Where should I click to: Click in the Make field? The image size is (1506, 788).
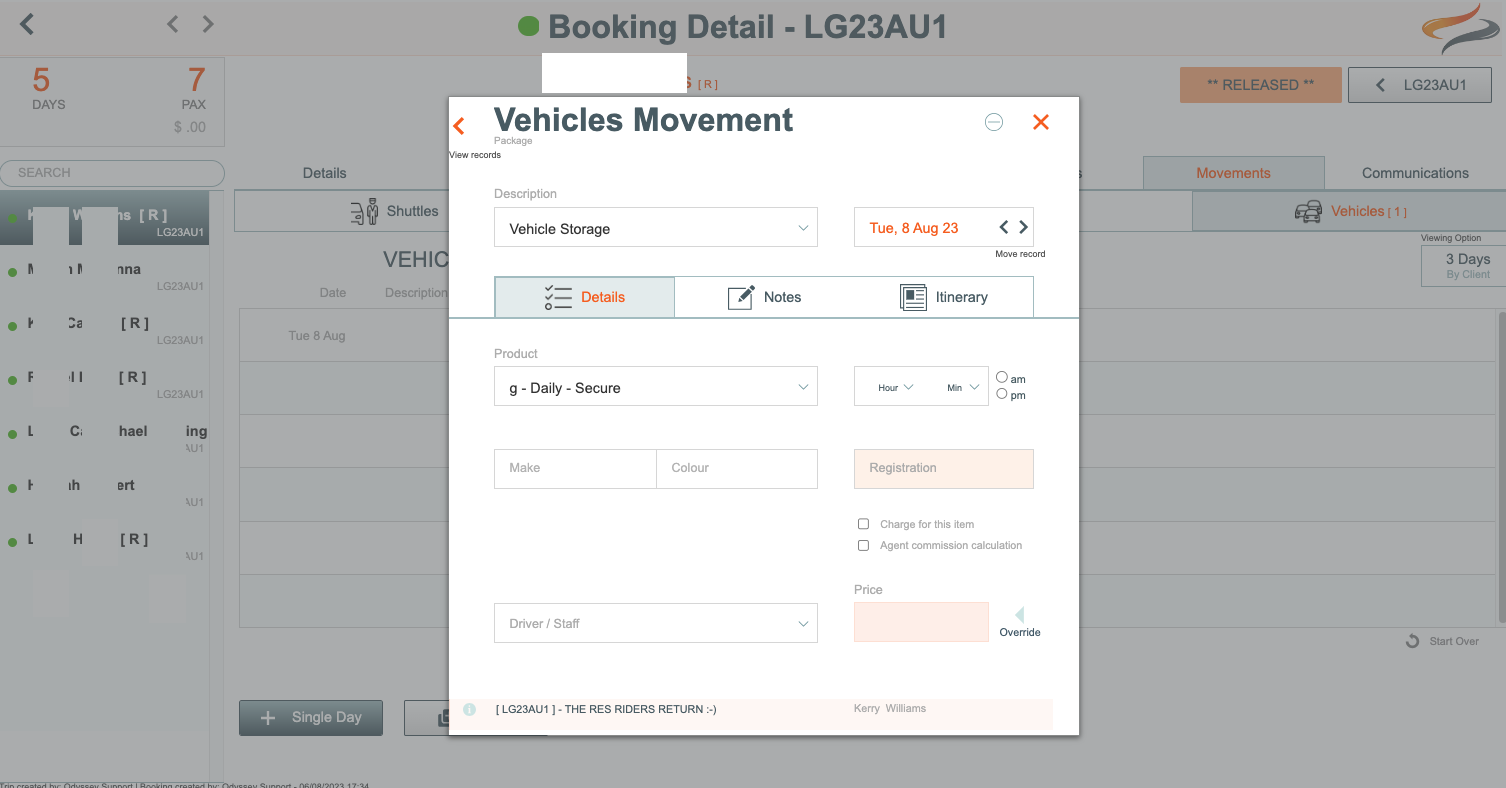[x=575, y=468]
